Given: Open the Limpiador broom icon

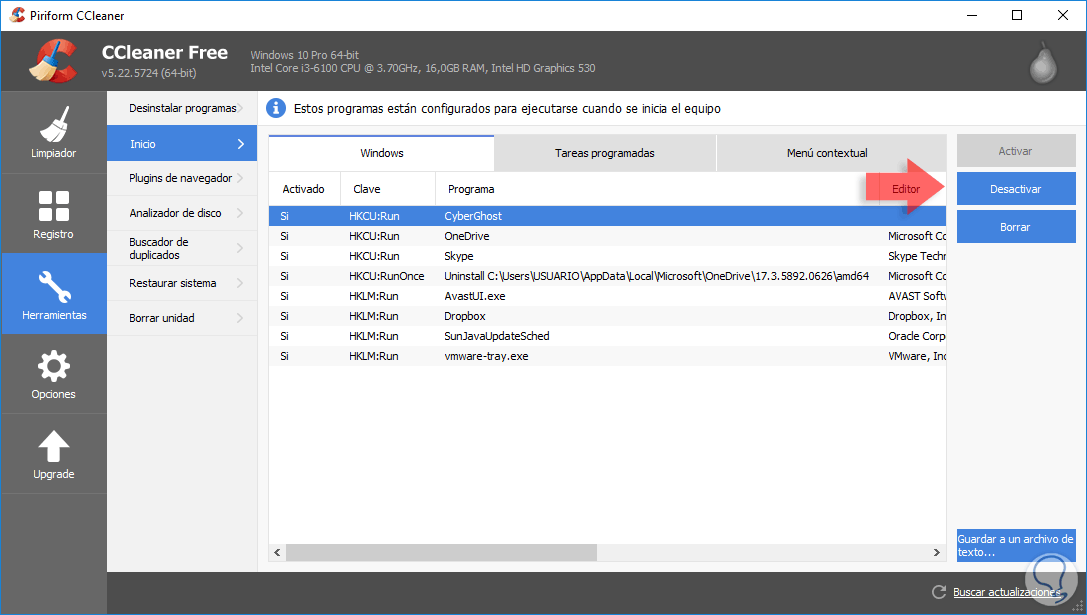Looking at the screenshot, I should point(53,124).
